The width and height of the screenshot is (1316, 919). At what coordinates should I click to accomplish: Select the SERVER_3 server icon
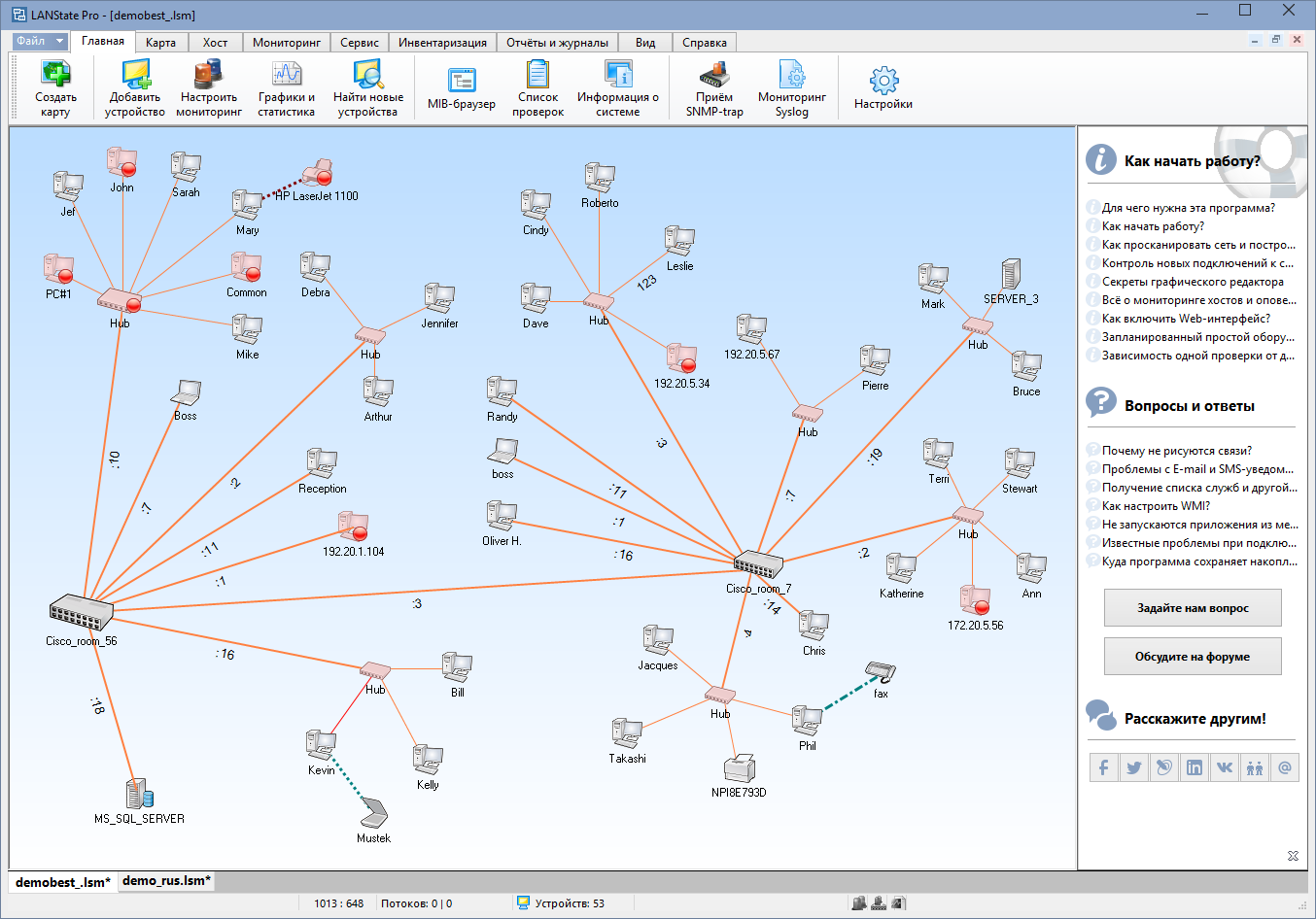(x=1011, y=275)
